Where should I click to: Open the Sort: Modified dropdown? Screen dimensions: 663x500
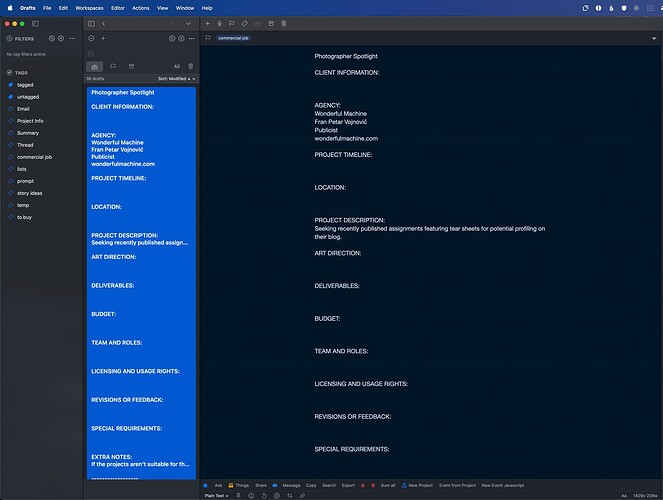[177, 79]
